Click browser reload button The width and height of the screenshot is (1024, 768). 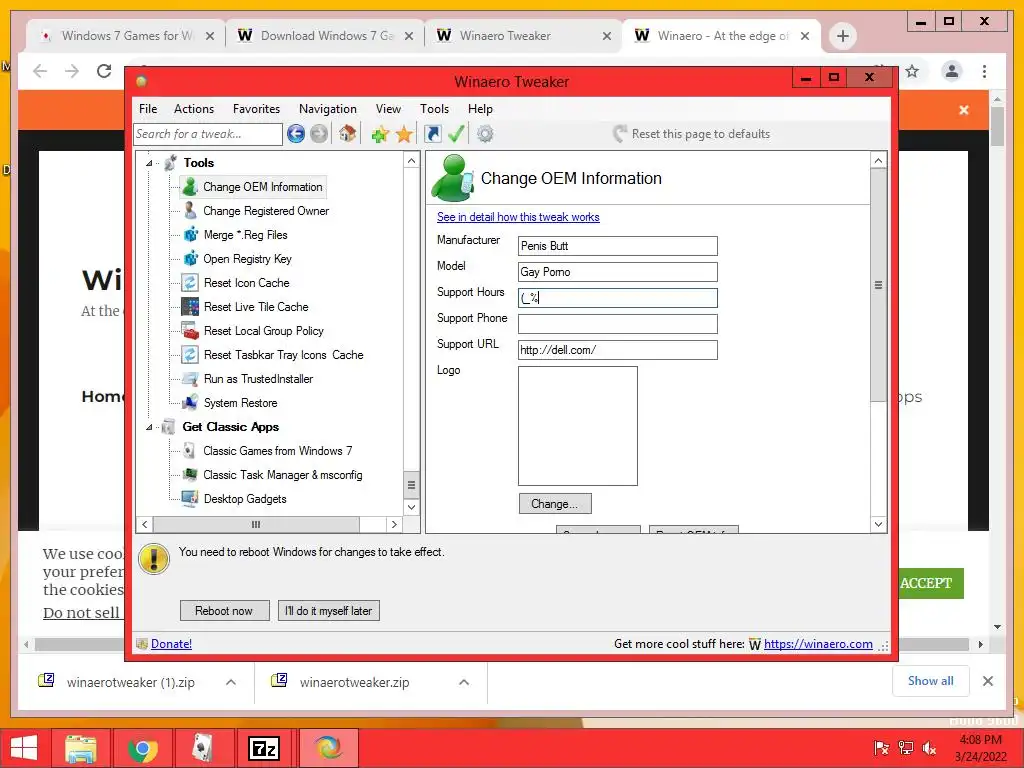(x=104, y=71)
